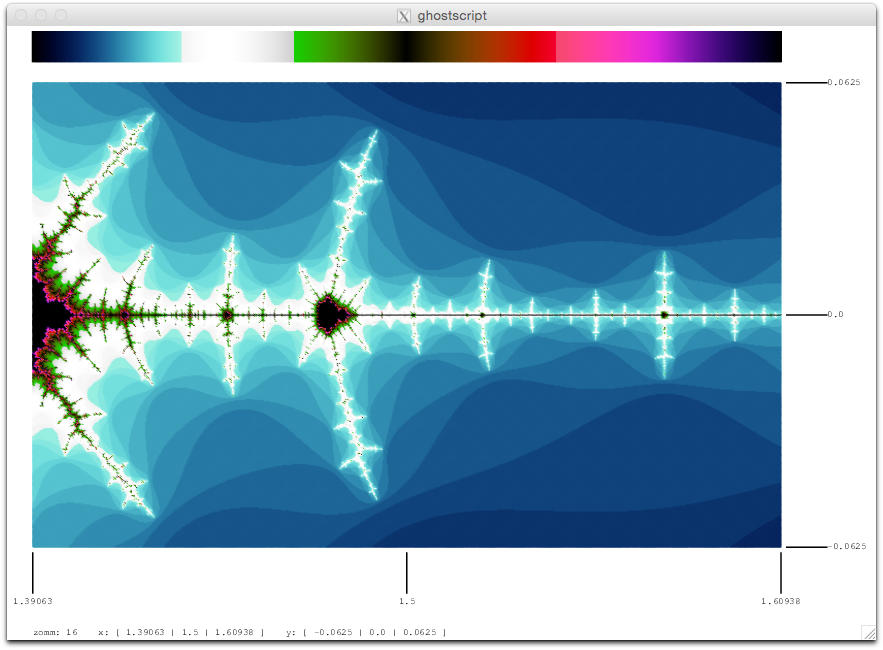Image resolution: width=883 pixels, height=650 pixels.
Task: Click the 0.0 y-axis label
Action: (835, 314)
